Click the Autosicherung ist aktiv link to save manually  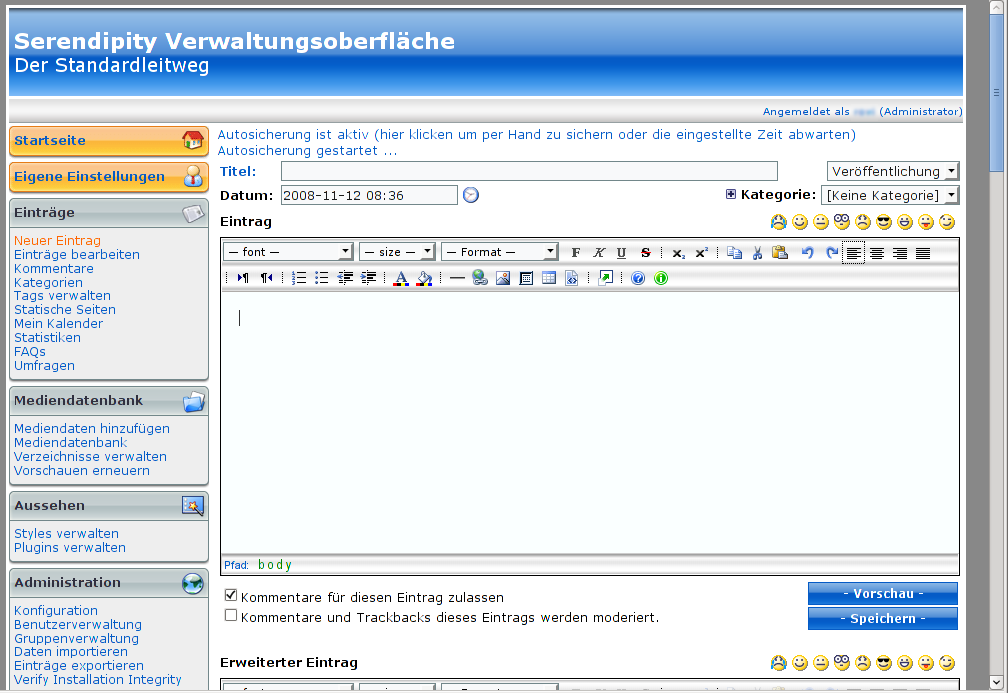(537, 134)
